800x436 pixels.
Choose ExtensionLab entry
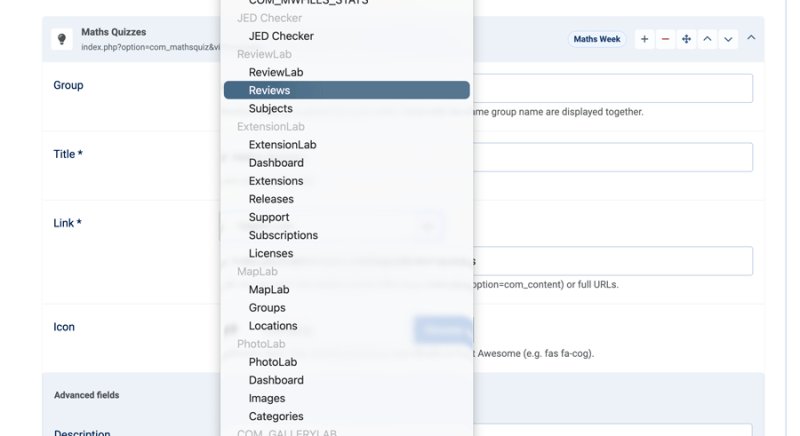(x=346, y=145)
